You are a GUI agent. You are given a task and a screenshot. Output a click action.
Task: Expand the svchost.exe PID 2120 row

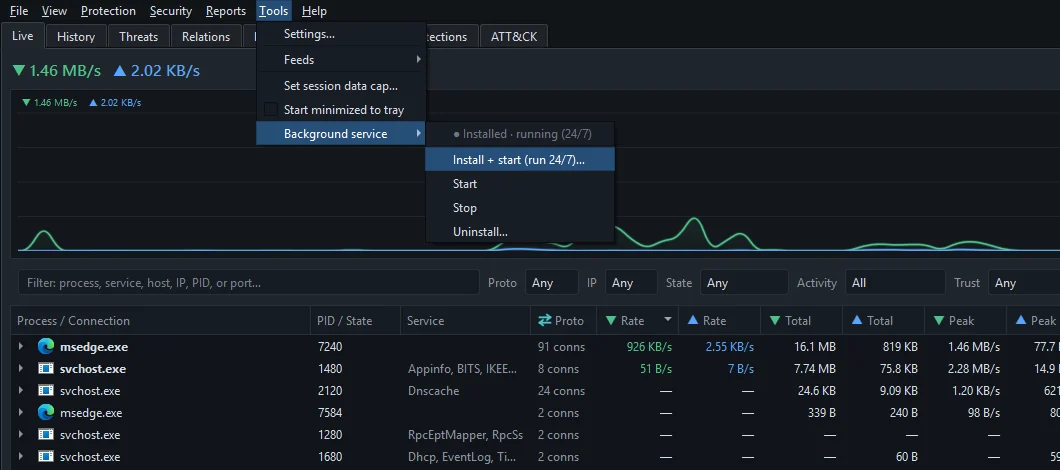pos(21,390)
